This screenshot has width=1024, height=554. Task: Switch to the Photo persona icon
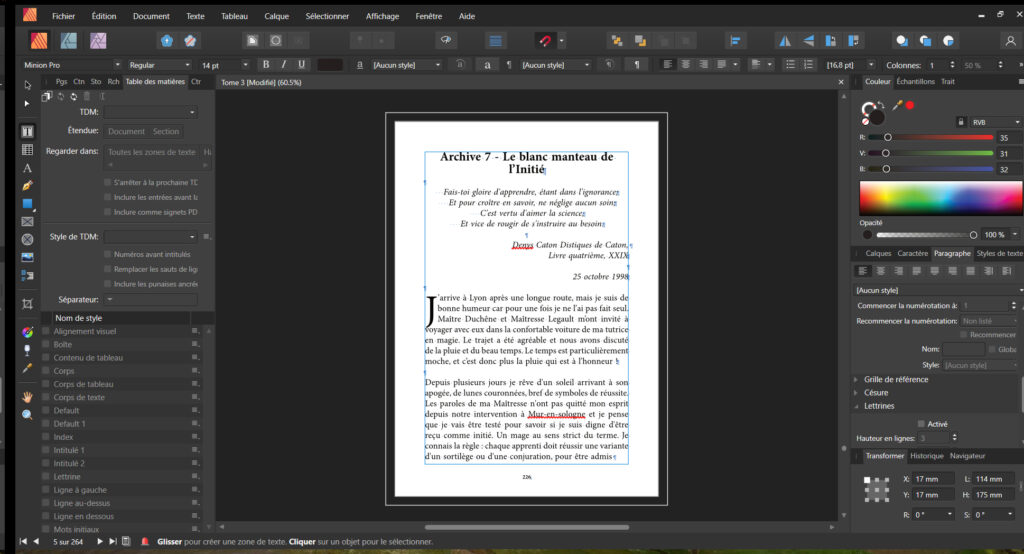[x=98, y=41]
